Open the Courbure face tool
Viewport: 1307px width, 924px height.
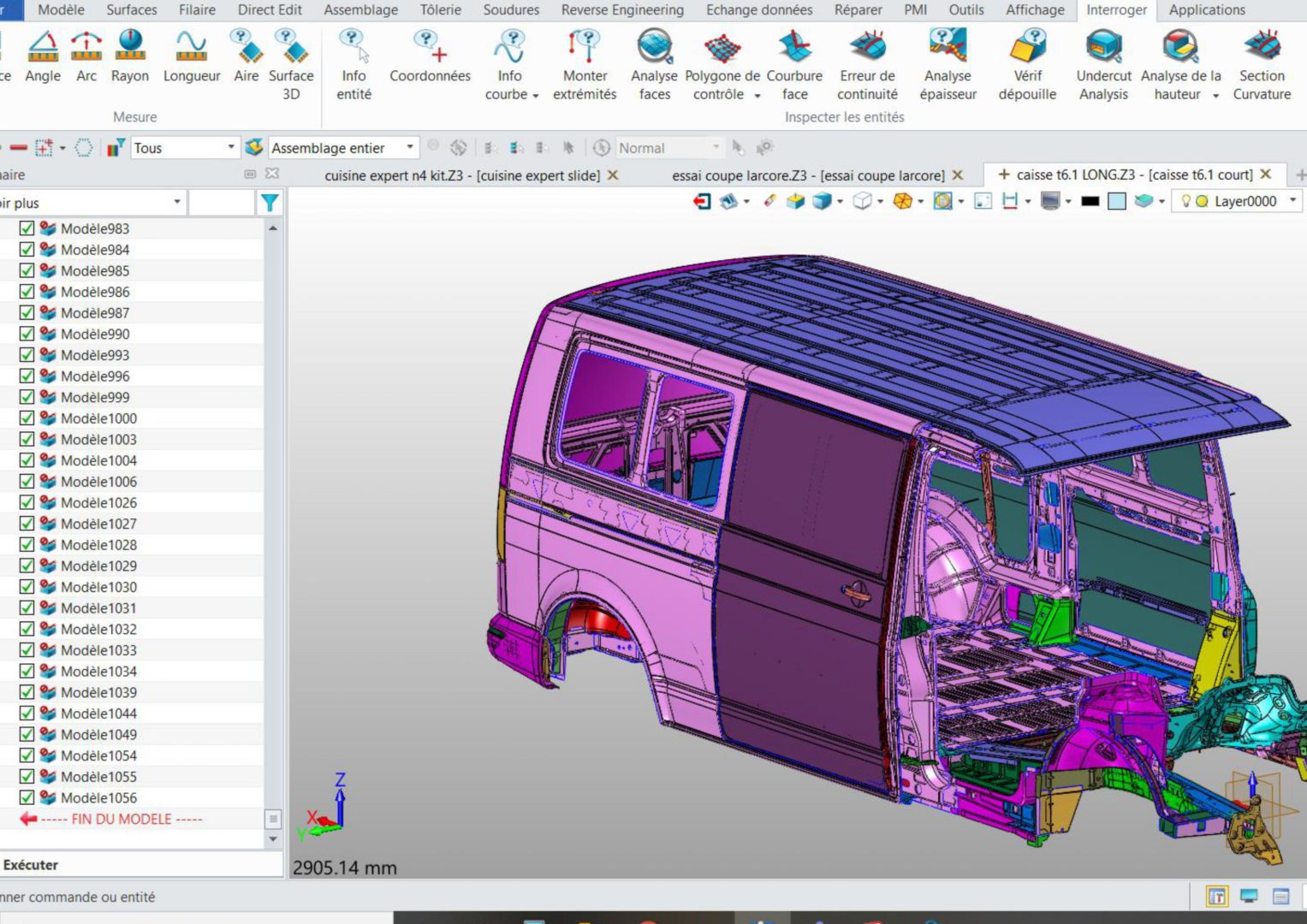point(794,65)
